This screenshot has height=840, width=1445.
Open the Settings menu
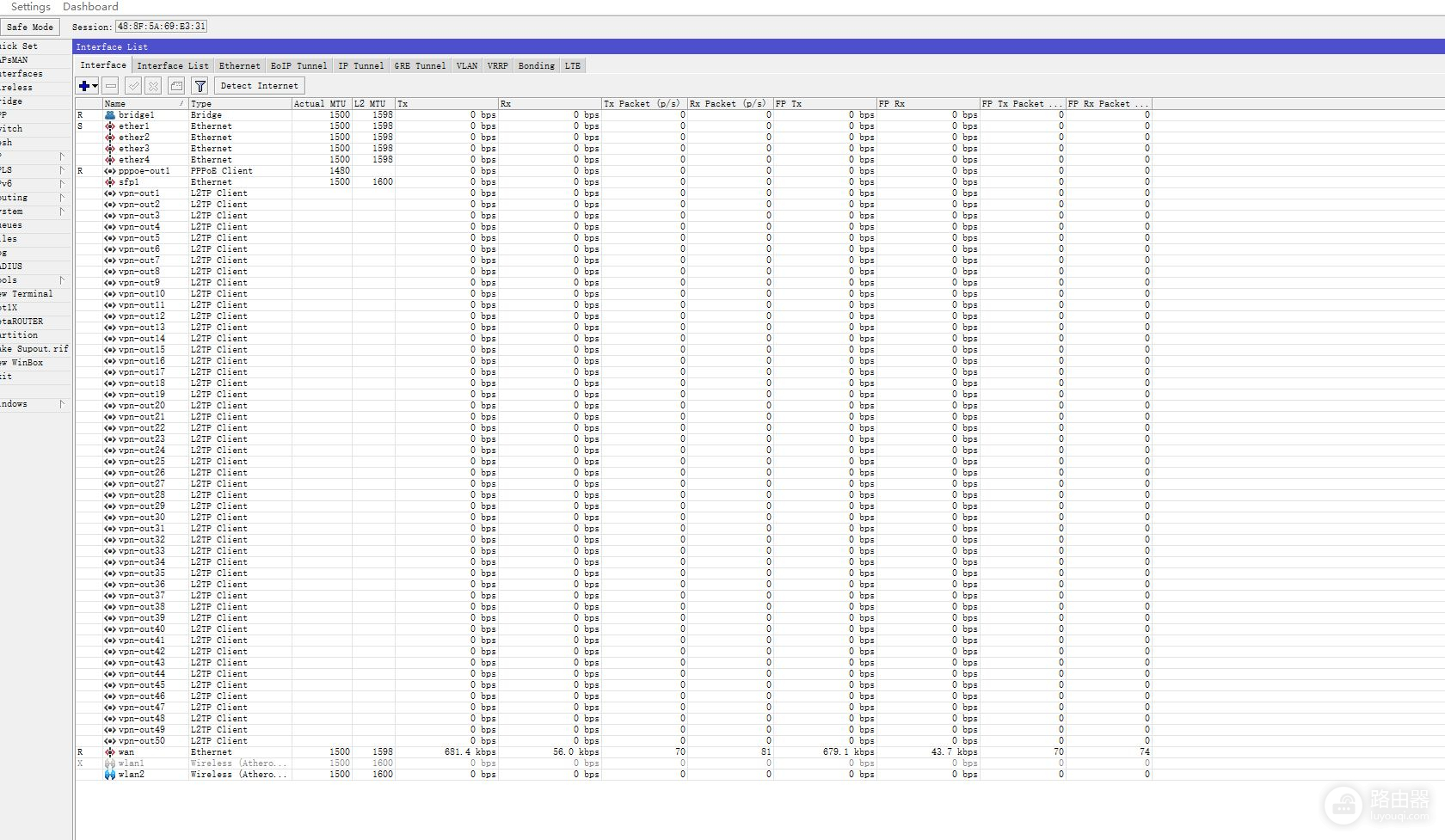tap(31, 7)
